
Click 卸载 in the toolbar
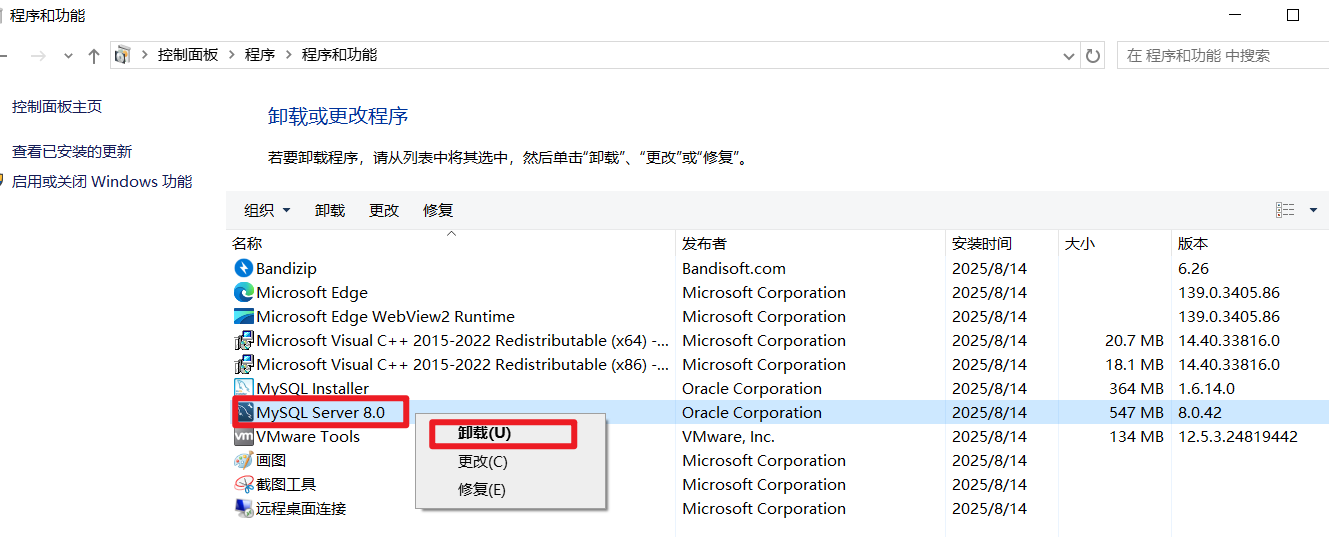pyautogui.click(x=330, y=210)
